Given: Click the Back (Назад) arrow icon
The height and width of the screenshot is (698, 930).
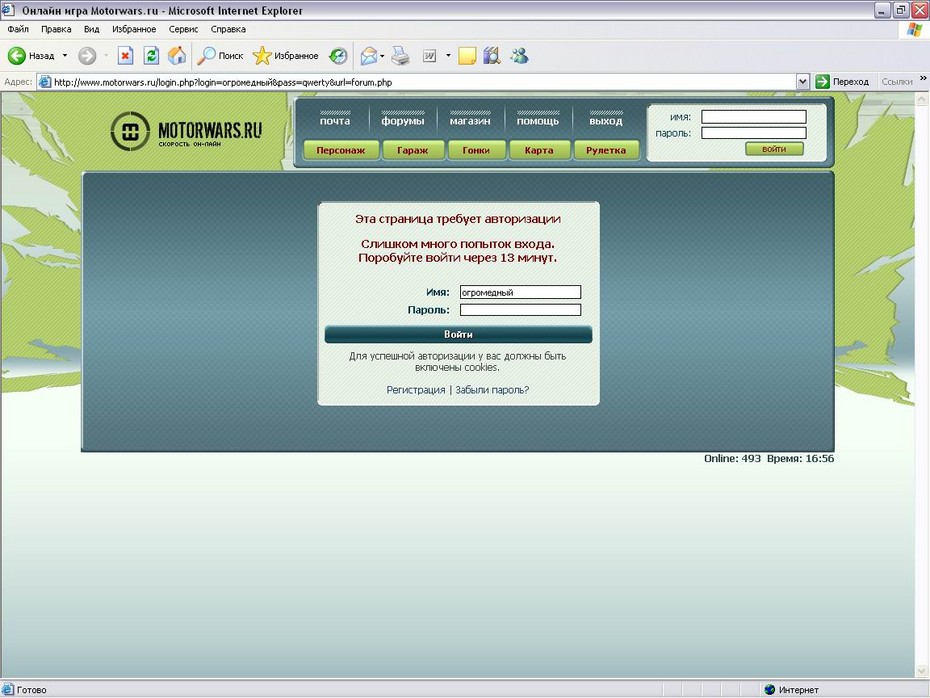Looking at the screenshot, I should pos(17,56).
